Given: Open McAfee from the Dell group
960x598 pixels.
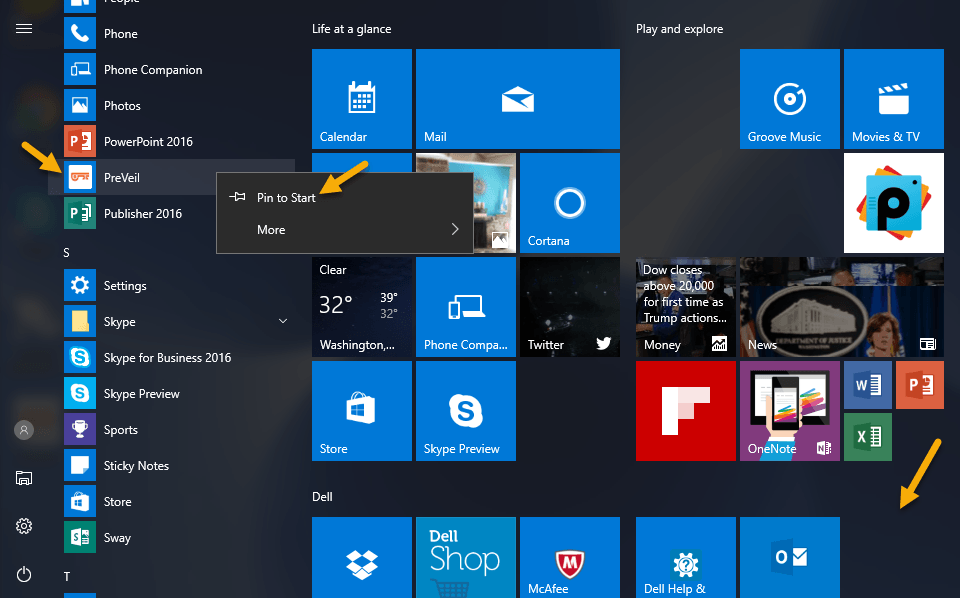Looking at the screenshot, I should point(569,560).
